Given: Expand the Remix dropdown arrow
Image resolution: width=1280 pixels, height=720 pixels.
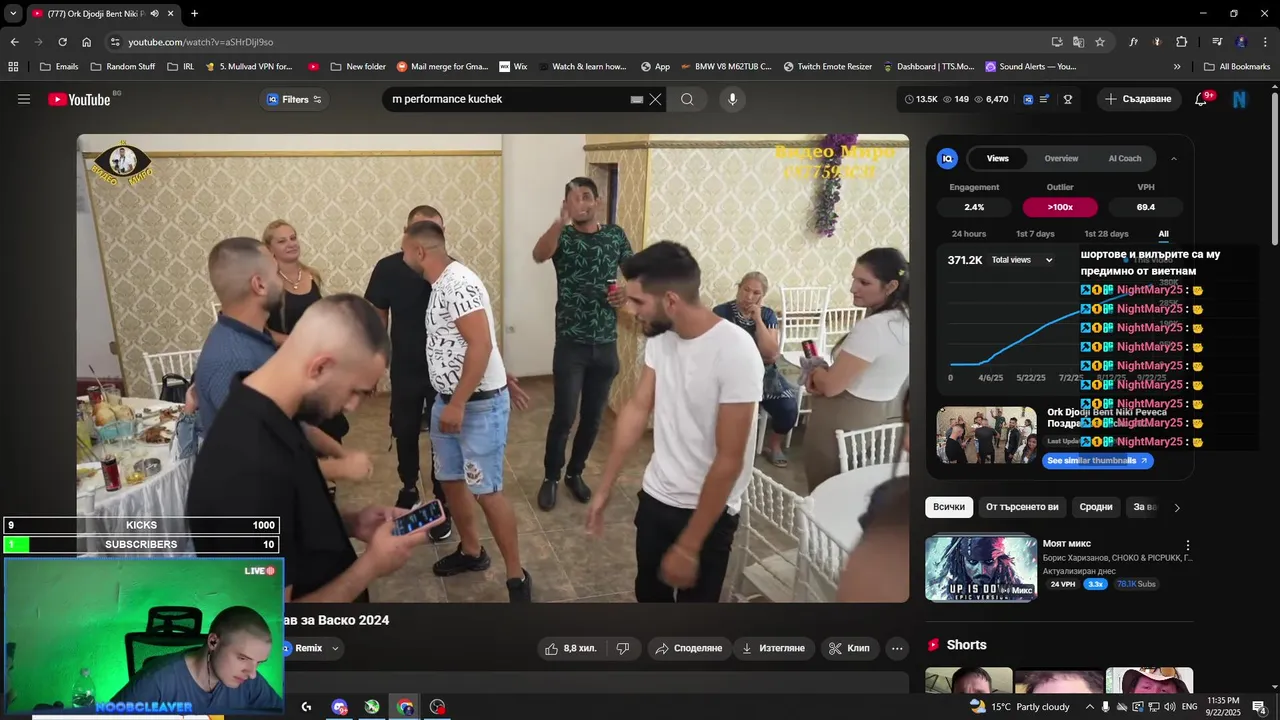Looking at the screenshot, I should [335, 648].
